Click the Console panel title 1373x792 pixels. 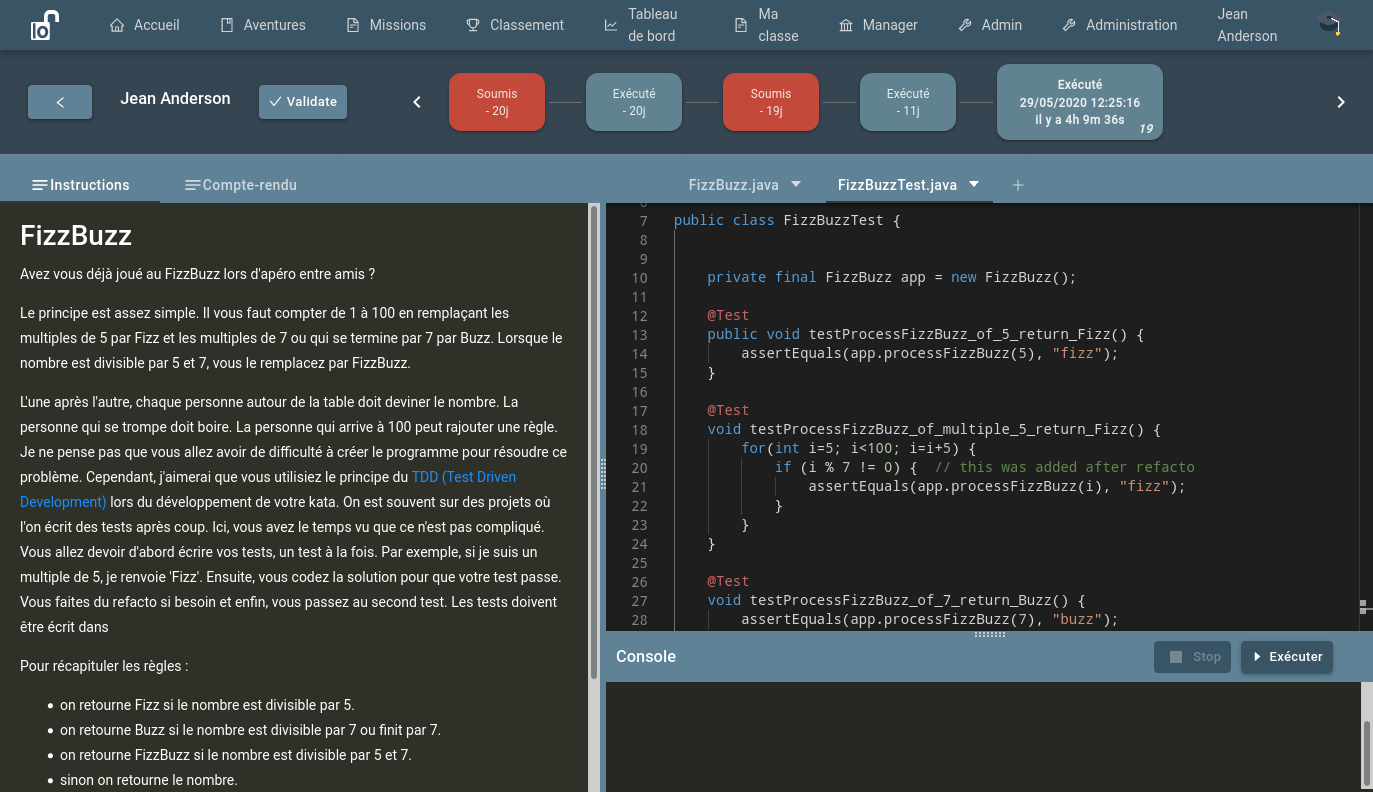click(x=646, y=657)
